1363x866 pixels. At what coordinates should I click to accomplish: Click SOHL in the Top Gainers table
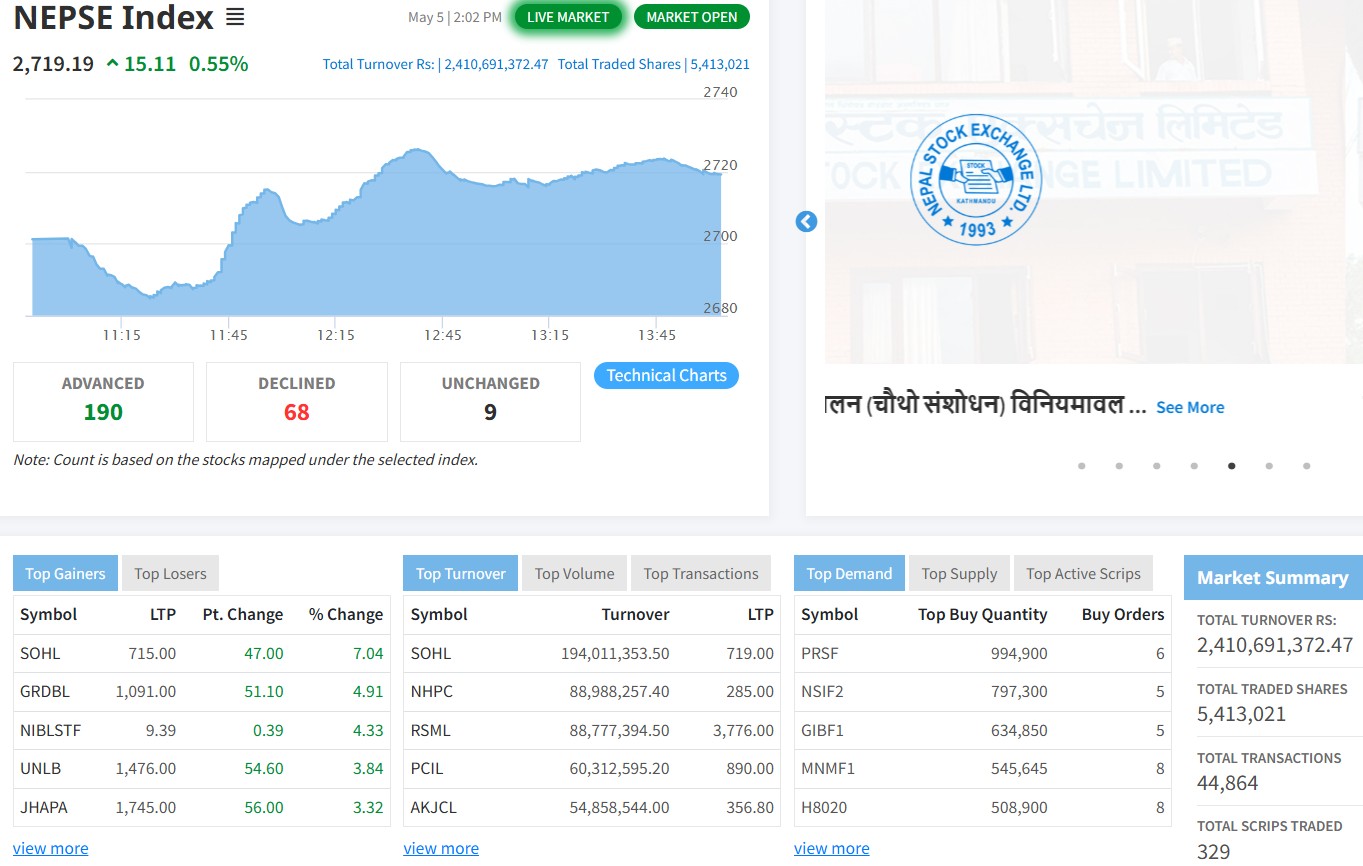40,653
